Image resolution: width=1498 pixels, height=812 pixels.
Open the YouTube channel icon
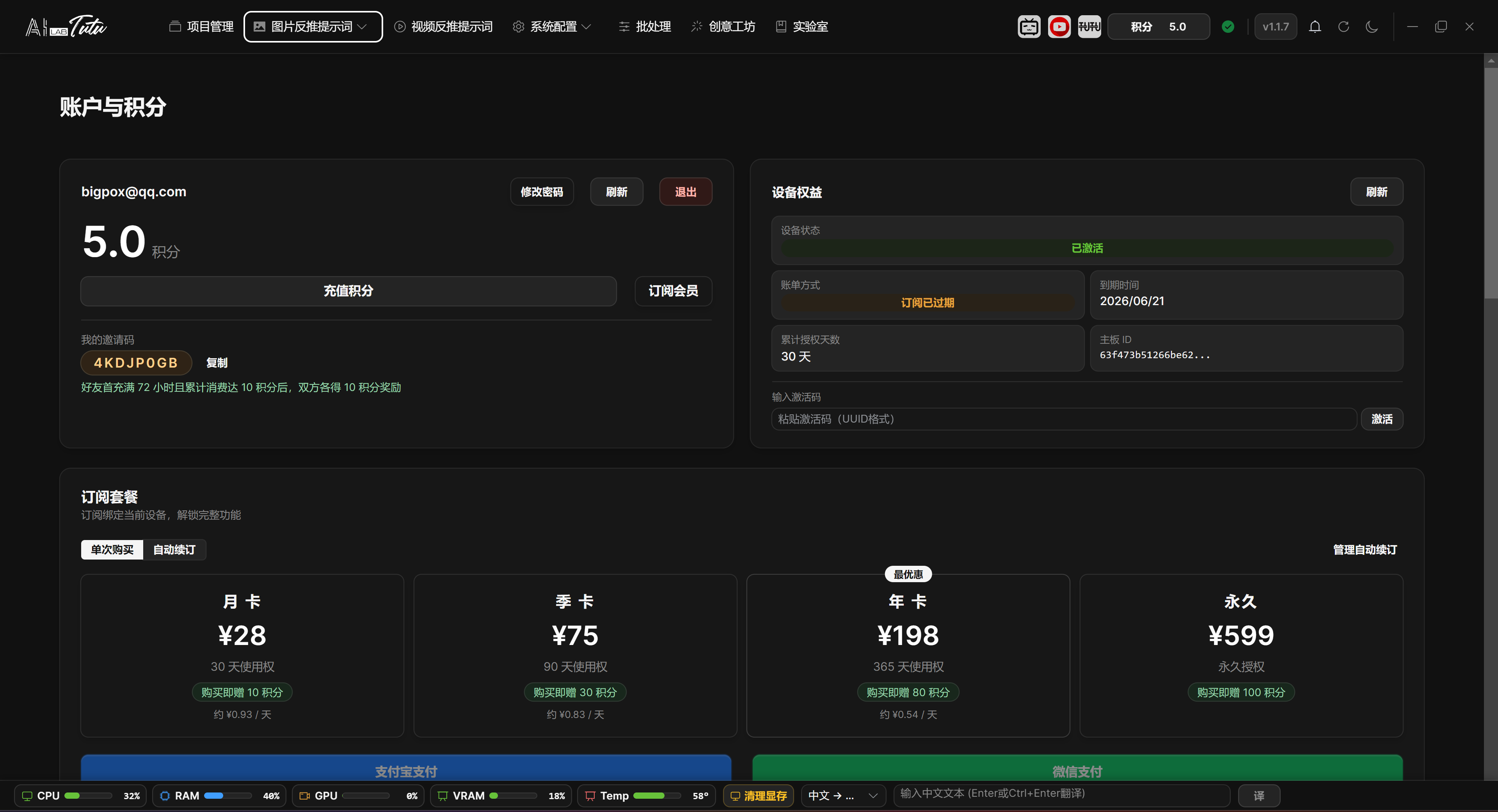[1059, 27]
